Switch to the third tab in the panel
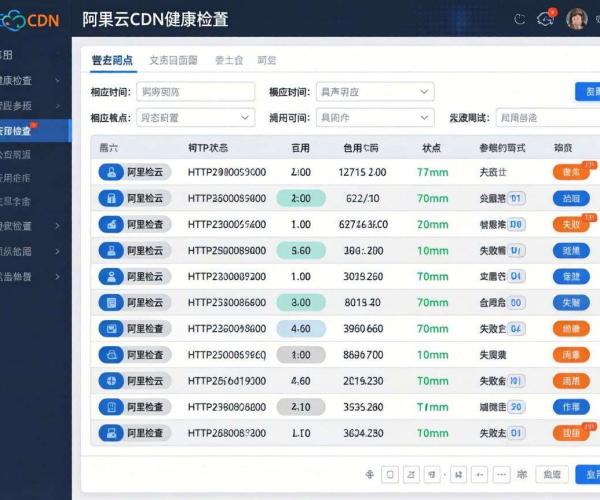The image size is (600, 500). click(x=229, y=60)
